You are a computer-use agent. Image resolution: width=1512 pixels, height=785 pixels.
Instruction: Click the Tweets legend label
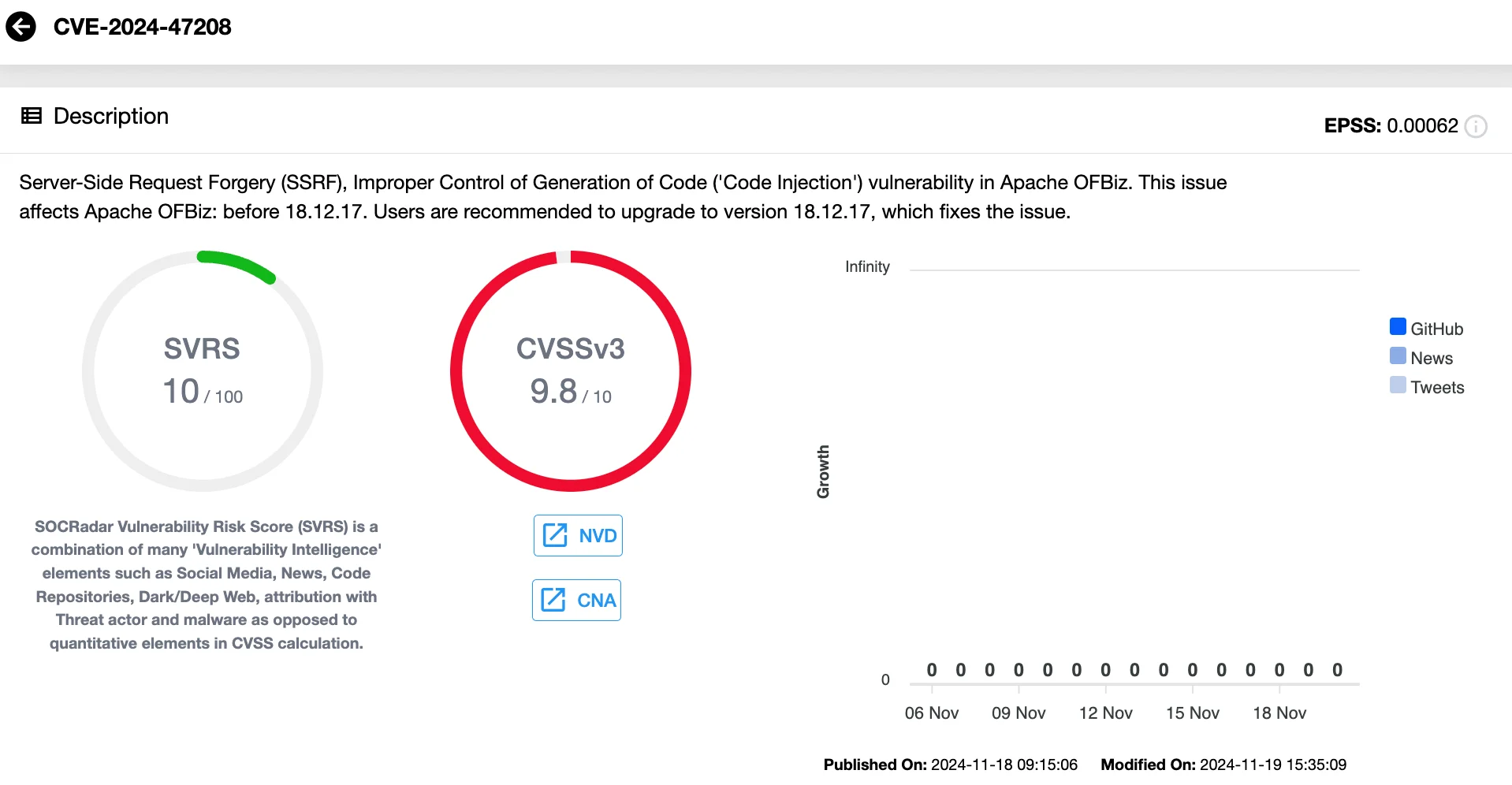[x=1437, y=388]
